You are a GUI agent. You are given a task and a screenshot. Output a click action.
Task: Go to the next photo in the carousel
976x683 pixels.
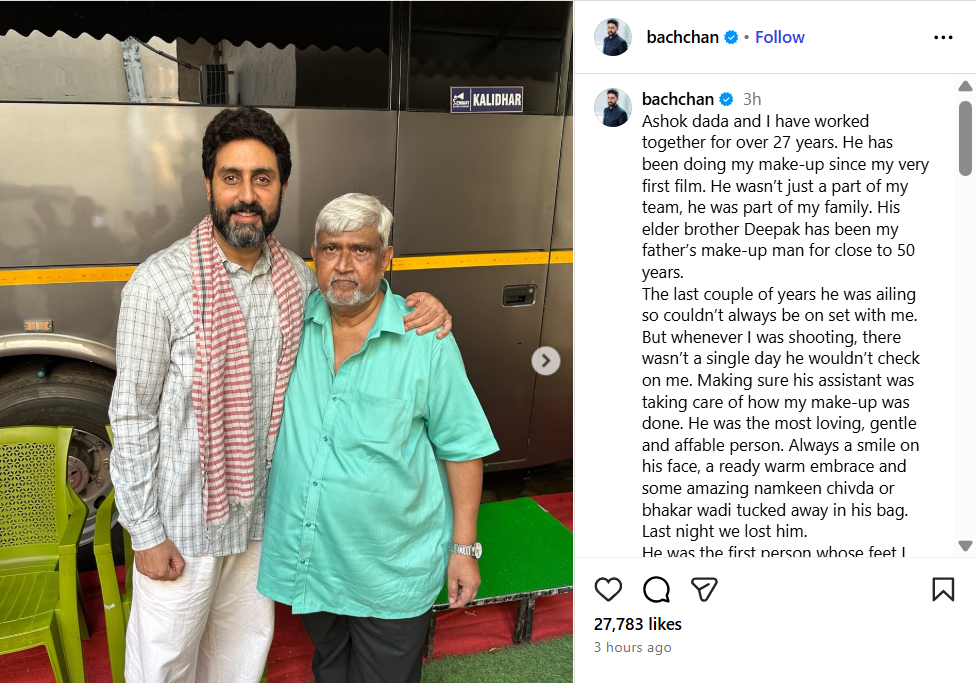click(546, 360)
